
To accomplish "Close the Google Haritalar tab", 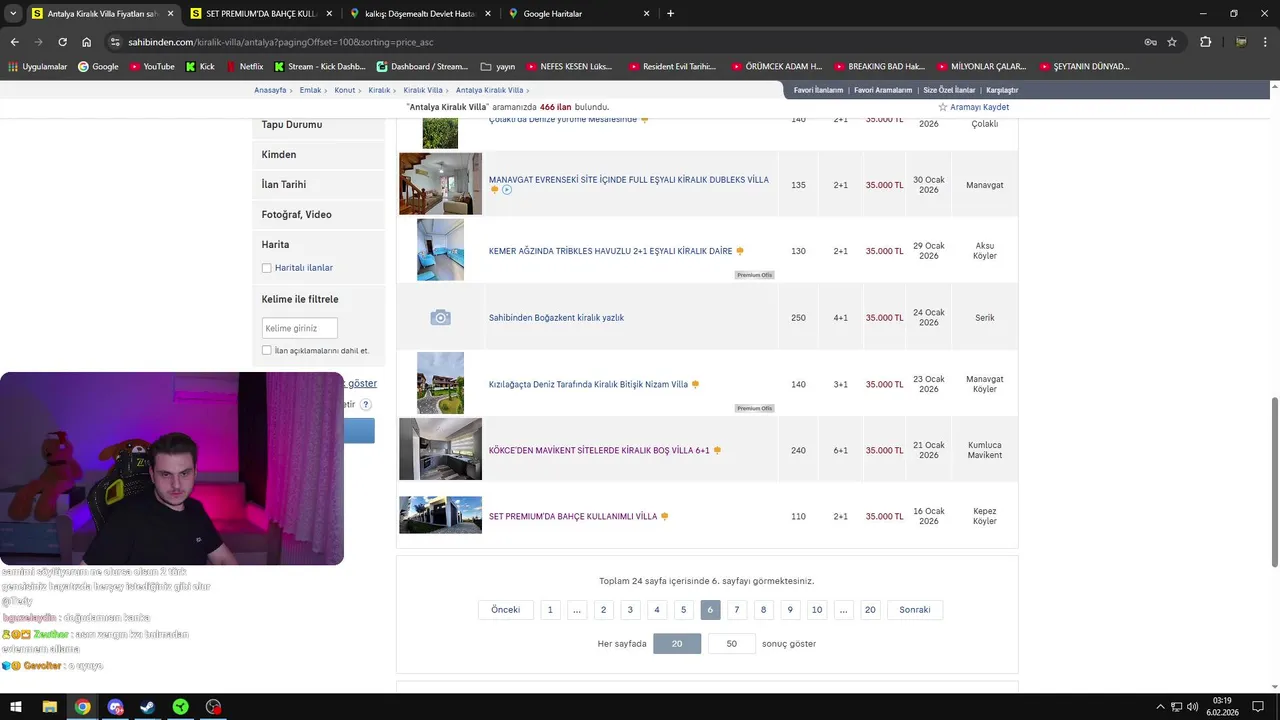I will (x=646, y=14).
